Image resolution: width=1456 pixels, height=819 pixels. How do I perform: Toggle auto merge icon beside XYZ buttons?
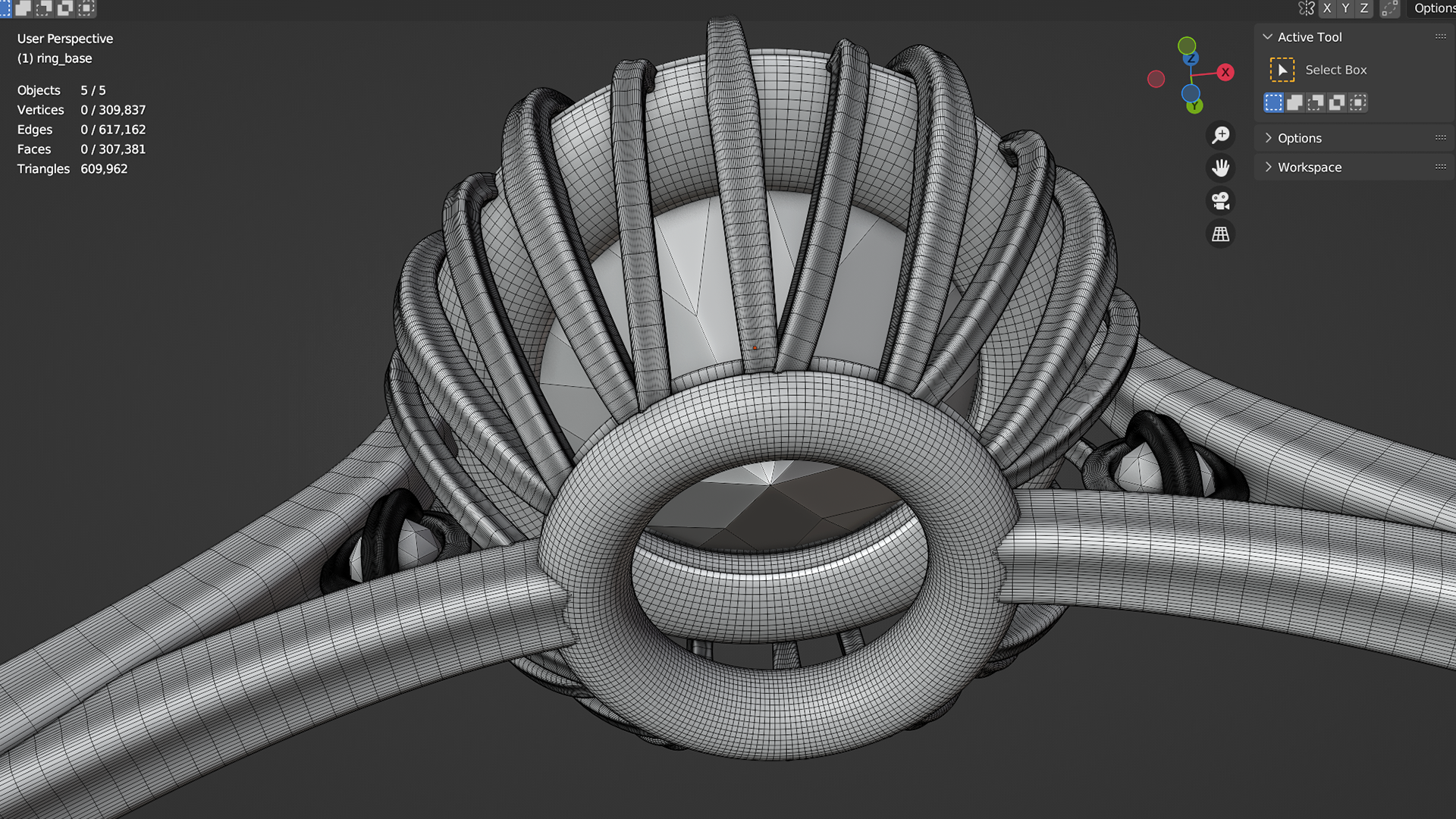(1389, 8)
